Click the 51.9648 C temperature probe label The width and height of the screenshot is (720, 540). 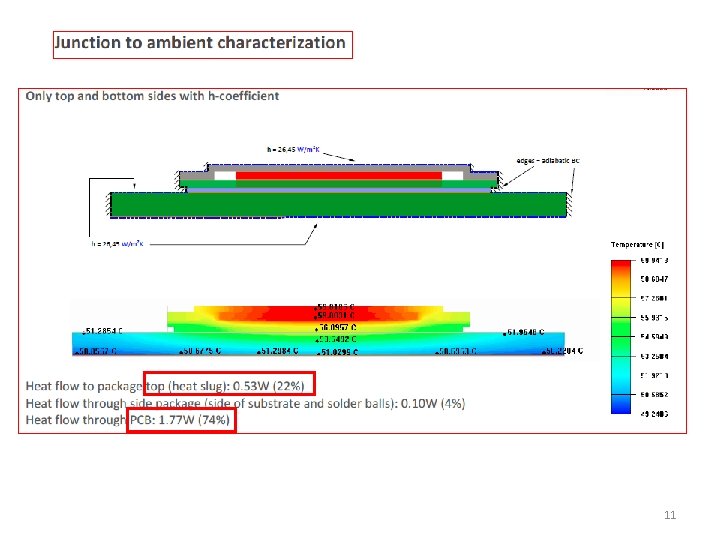pyautogui.click(x=524, y=332)
